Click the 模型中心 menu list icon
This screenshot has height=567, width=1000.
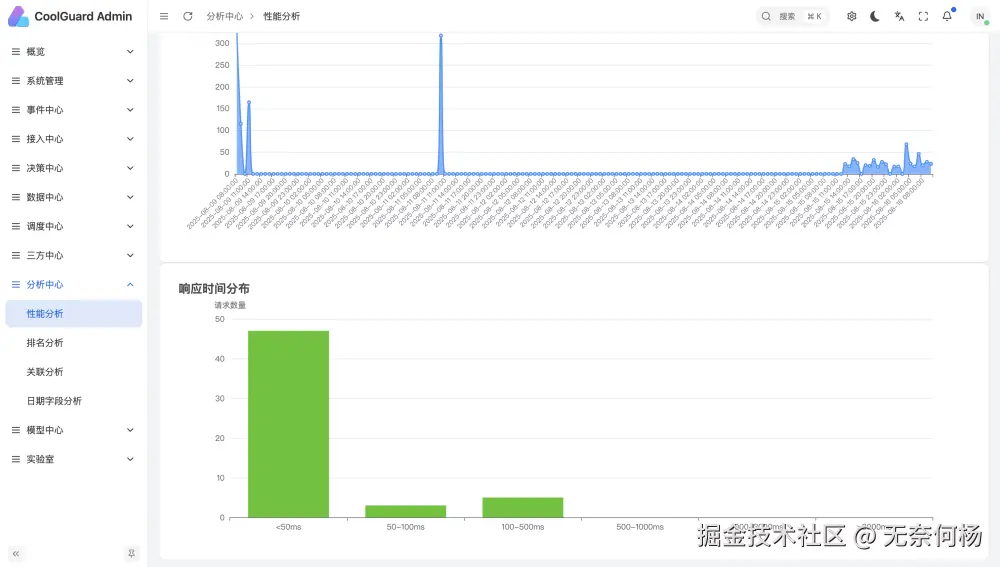pos(16,430)
